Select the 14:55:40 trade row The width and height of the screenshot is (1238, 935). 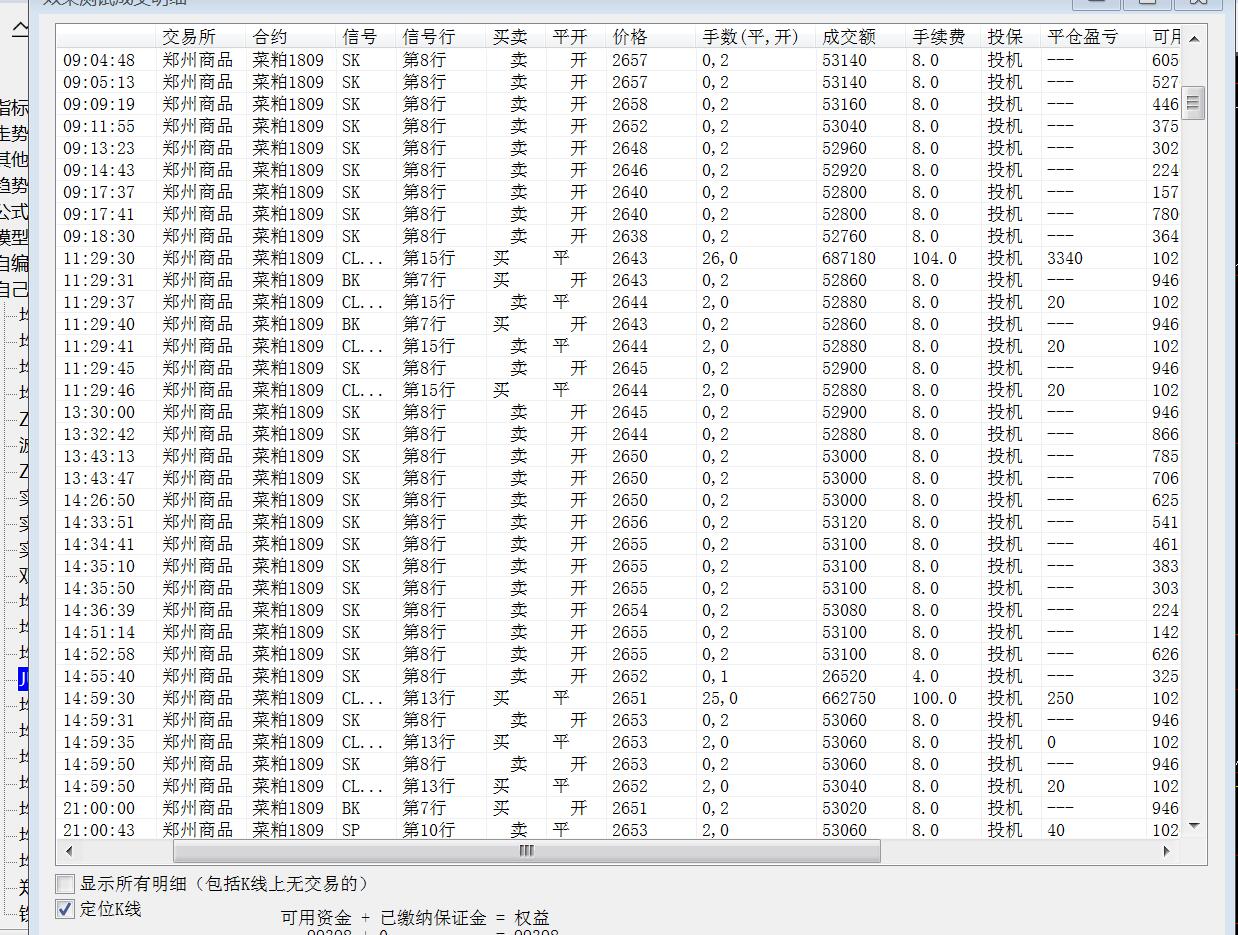pyautogui.click(x=400, y=676)
